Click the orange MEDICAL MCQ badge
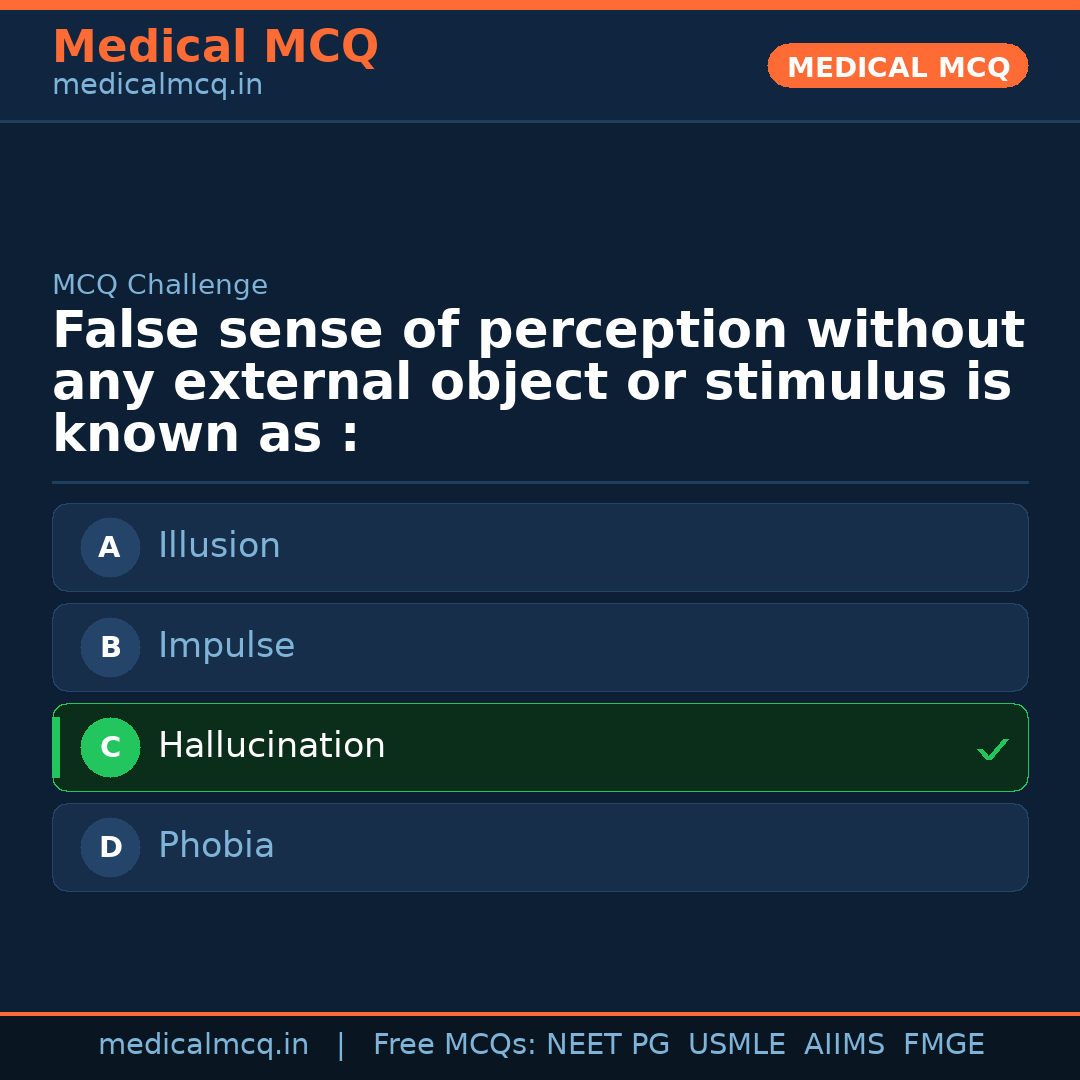The image size is (1080, 1080). pyautogui.click(x=897, y=66)
